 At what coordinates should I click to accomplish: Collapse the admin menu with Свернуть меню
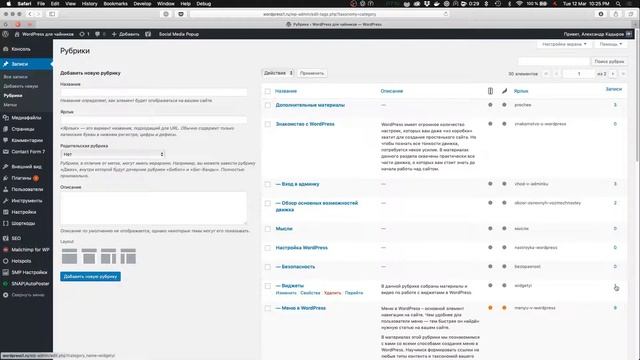click(27, 295)
